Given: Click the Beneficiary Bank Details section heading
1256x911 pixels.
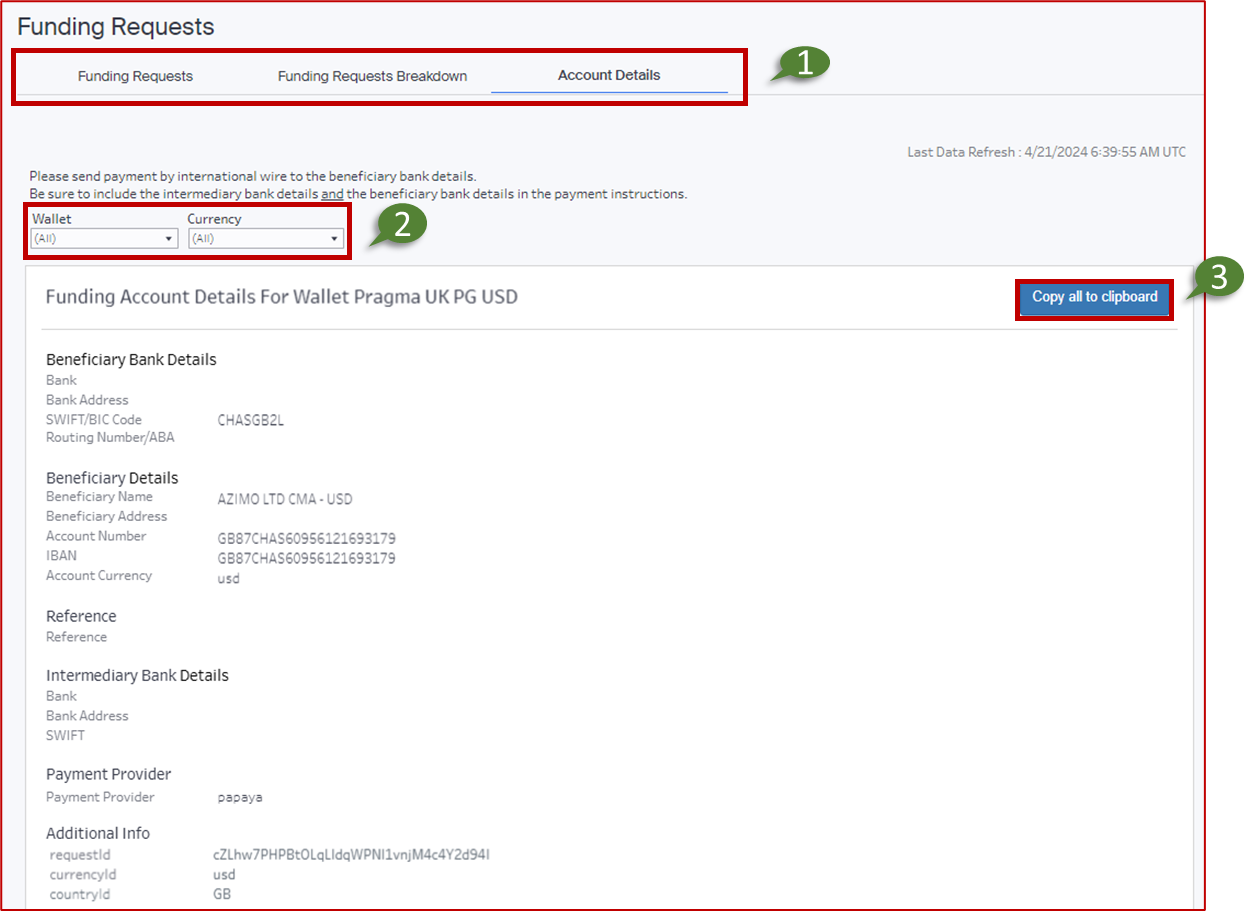Looking at the screenshot, I should (x=131, y=360).
